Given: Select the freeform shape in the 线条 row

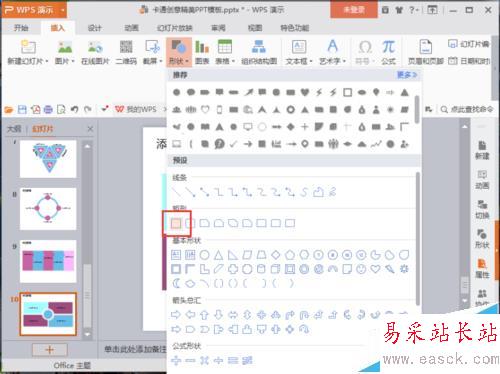Looking at the screenshot, I should [x=318, y=192].
